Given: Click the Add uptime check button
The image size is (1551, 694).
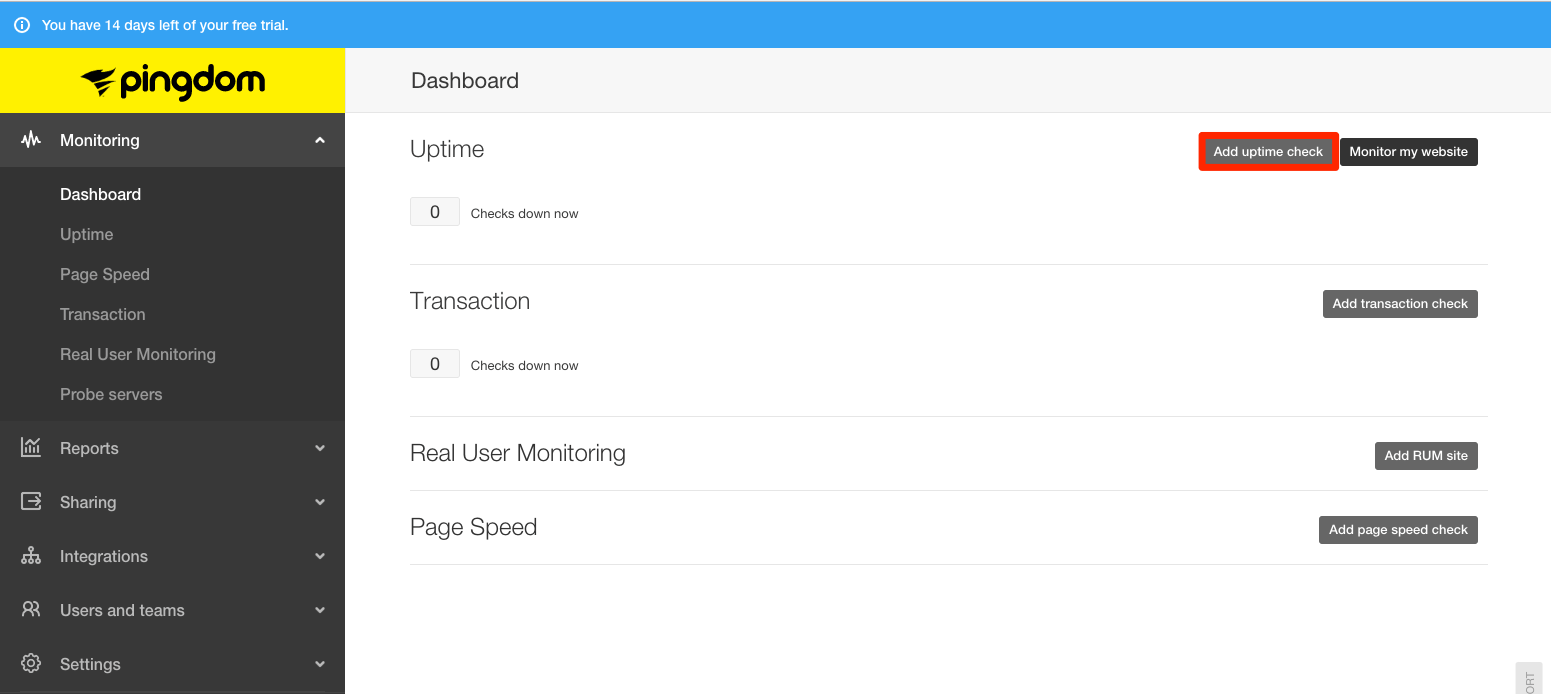Looking at the screenshot, I should point(1268,151).
